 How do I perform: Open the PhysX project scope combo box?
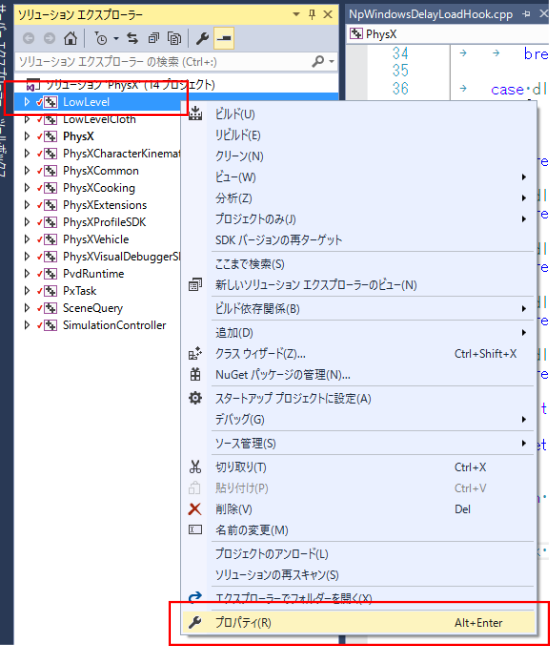click(x=448, y=34)
